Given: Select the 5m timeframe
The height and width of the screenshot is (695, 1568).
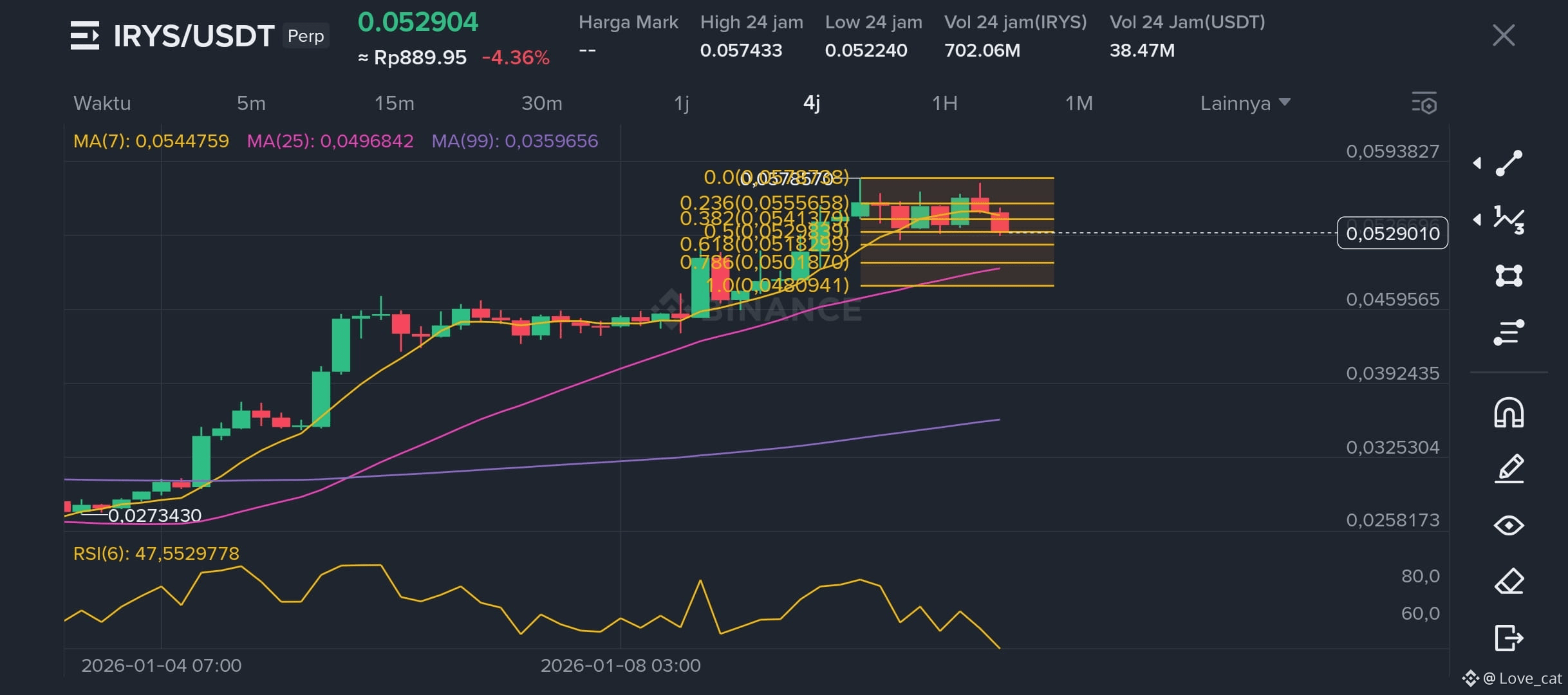Looking at the screenshot, I should pos(251,103).
